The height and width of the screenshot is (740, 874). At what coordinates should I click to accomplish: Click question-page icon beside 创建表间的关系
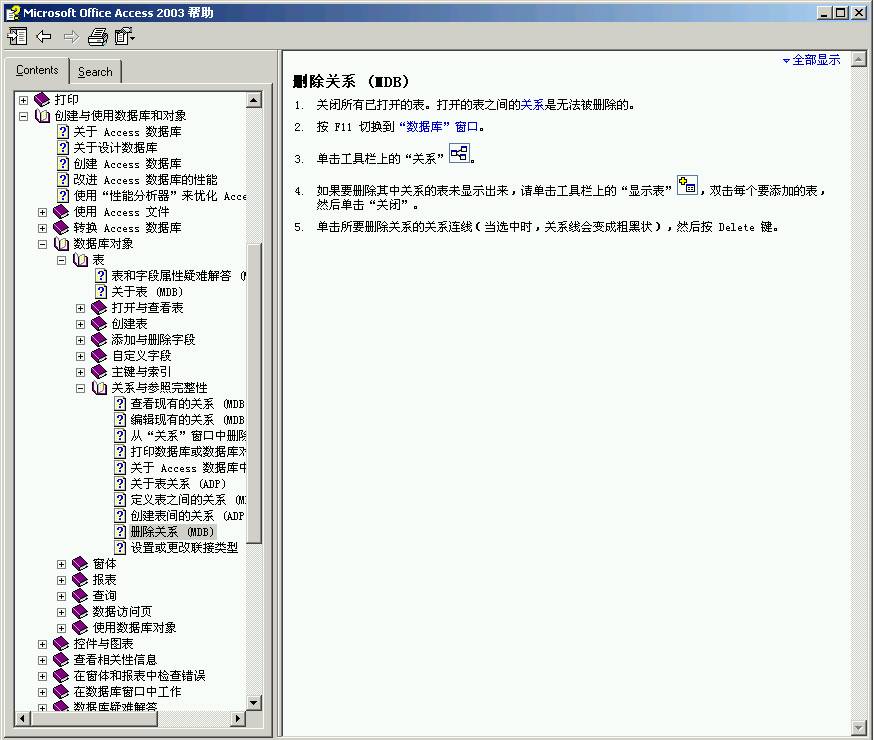pos(120,516)
